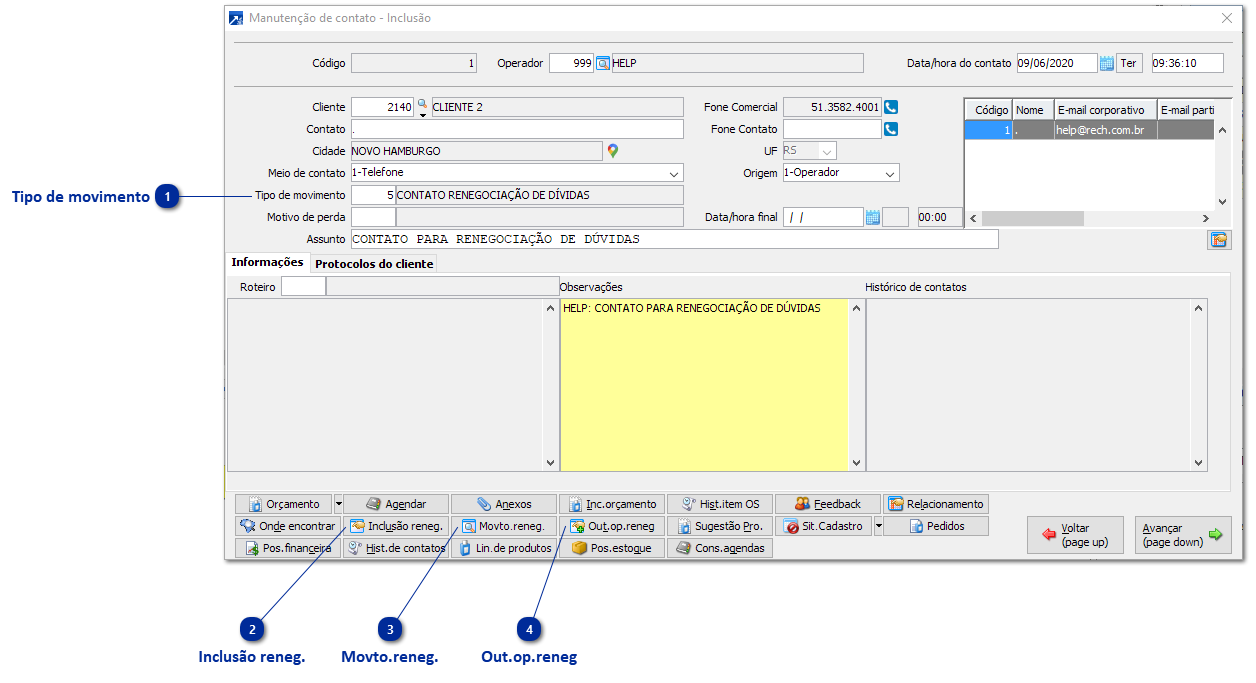Open Sugestão Pro. button

(x=720, y=526)
